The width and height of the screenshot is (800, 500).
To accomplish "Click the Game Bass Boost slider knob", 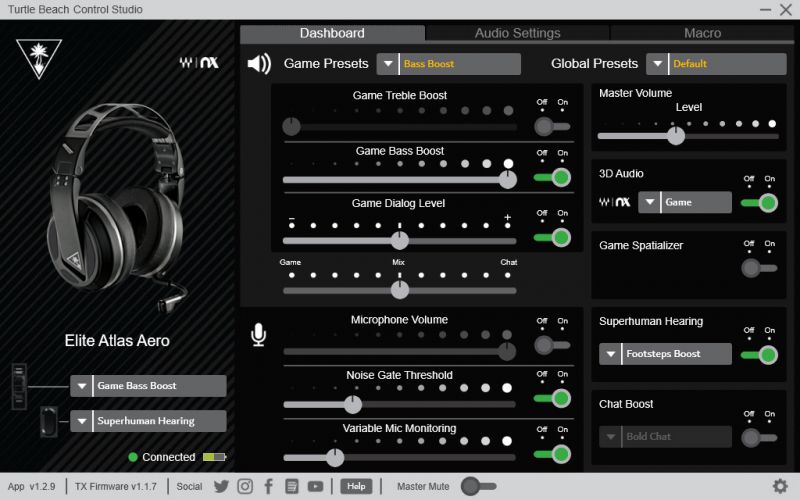I will point(508,180).
